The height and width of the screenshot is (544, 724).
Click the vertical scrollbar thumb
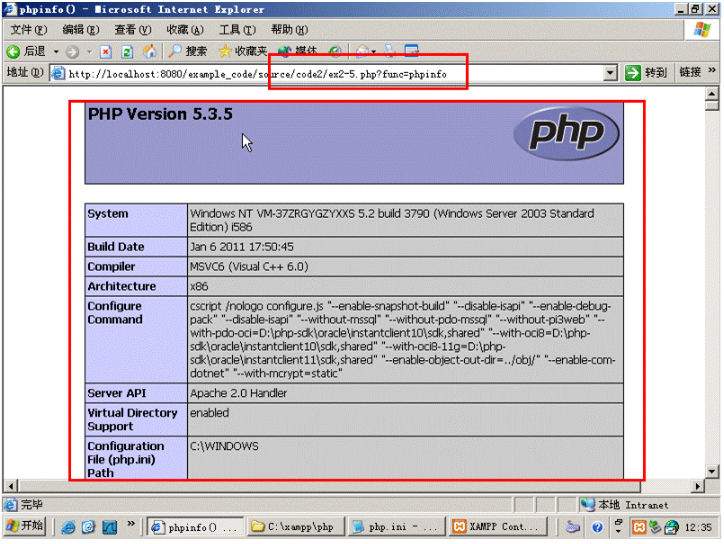[x=712, y=105]
